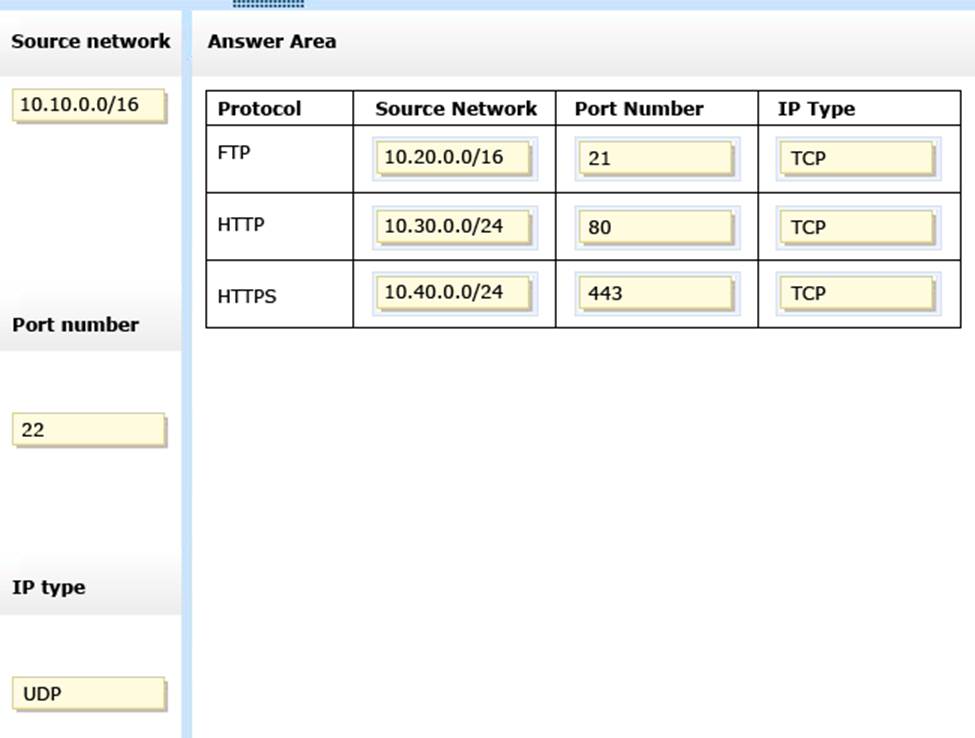Select port 80 box in HTTP row

coord(656,227)
